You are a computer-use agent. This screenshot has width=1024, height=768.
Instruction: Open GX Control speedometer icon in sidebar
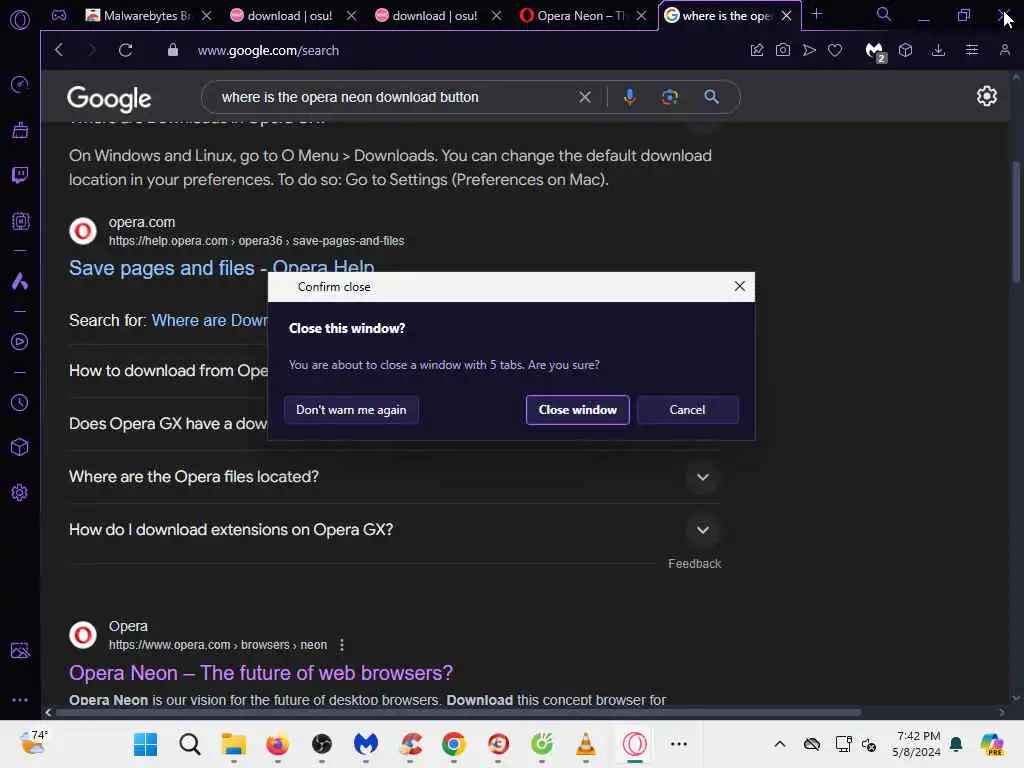coord(20,84)
